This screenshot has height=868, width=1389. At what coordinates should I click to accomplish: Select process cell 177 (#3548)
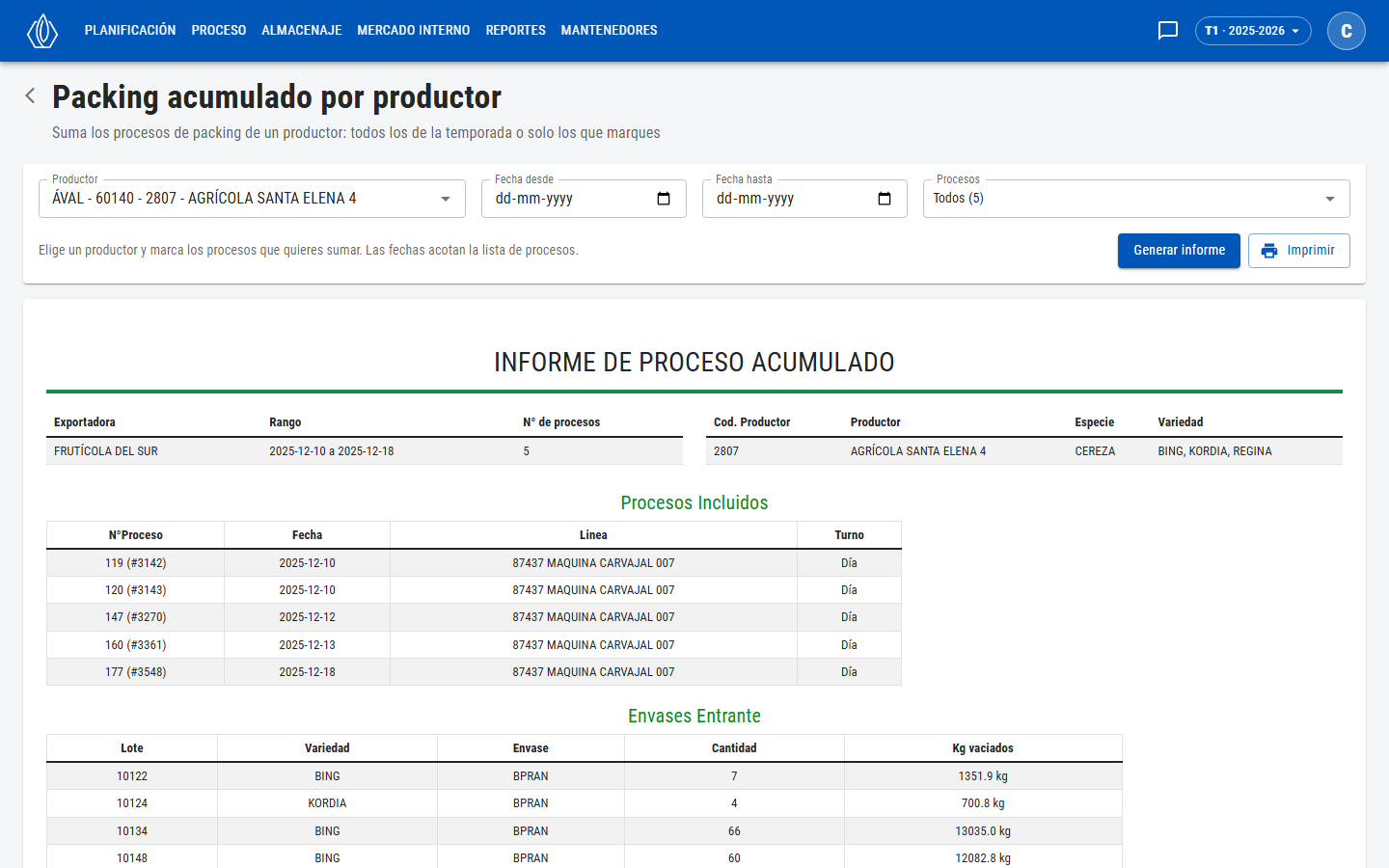pos(136,672)
